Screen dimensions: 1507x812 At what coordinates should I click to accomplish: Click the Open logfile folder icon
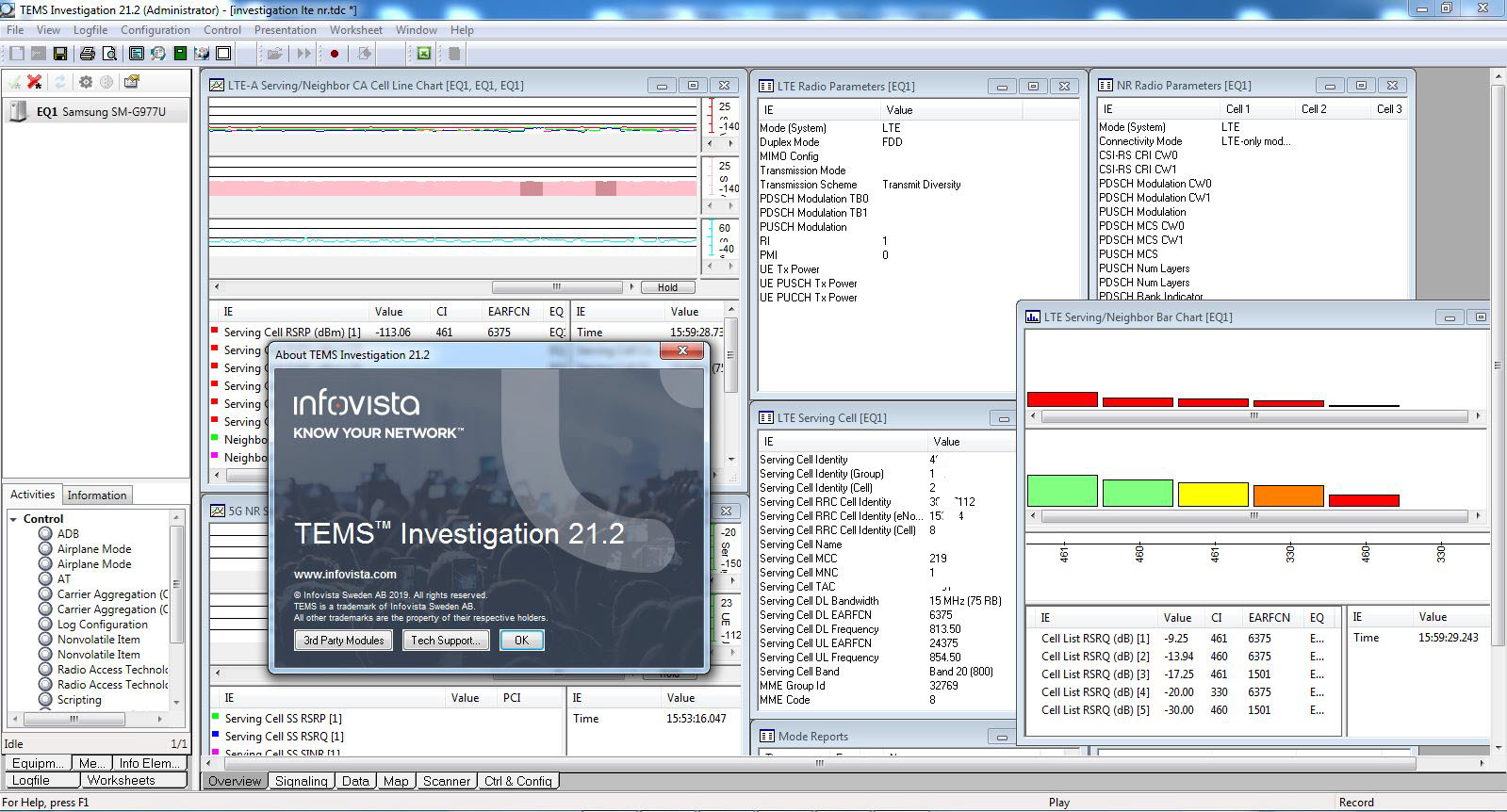[274, 54]
